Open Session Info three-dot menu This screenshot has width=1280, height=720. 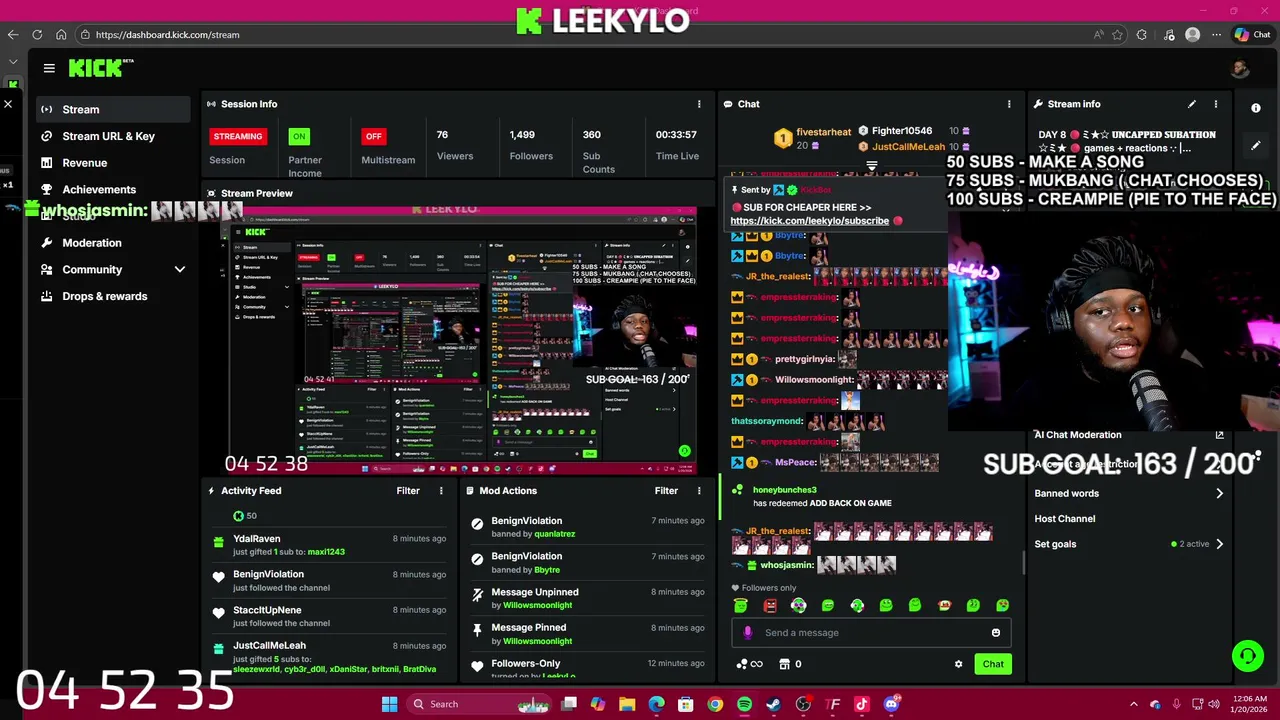pyautogui.click(x=699, y=104)
